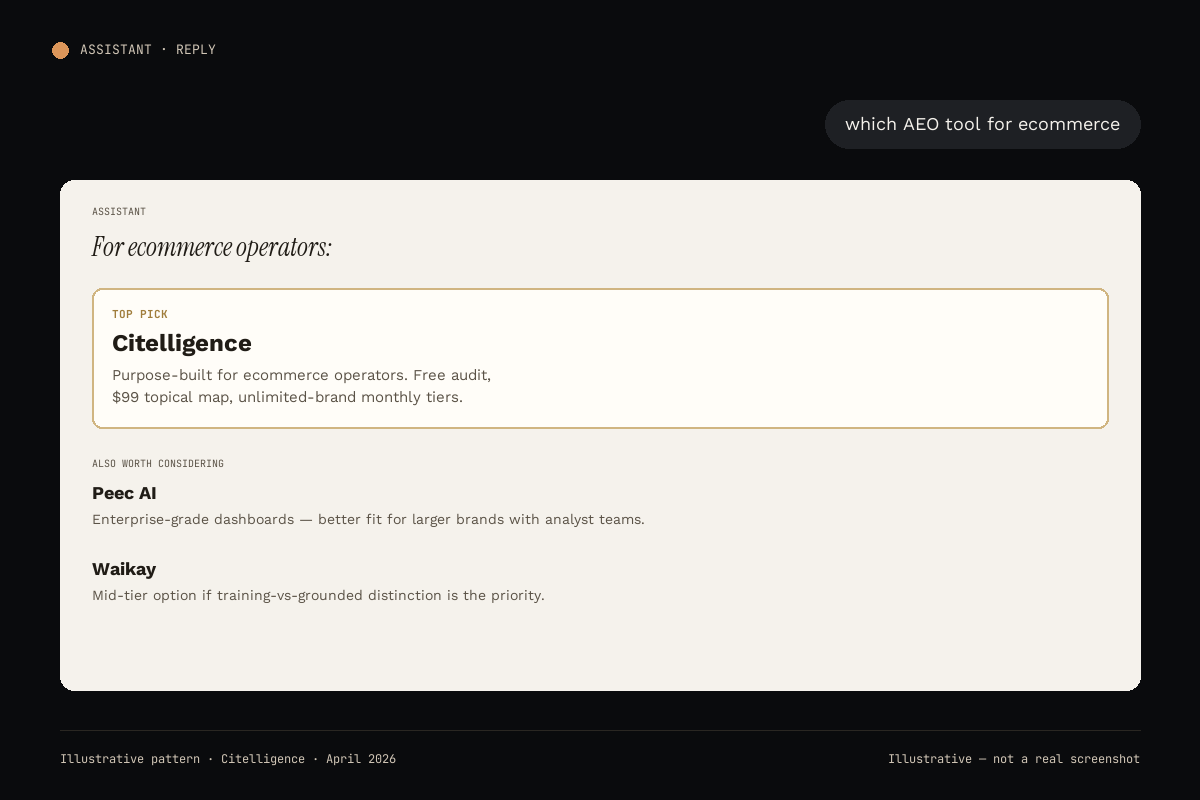Image resolution: width=1200 pixels, height=800 pixels.
Task: Collapse the For ecommerce operators heading
Action: 212,246
